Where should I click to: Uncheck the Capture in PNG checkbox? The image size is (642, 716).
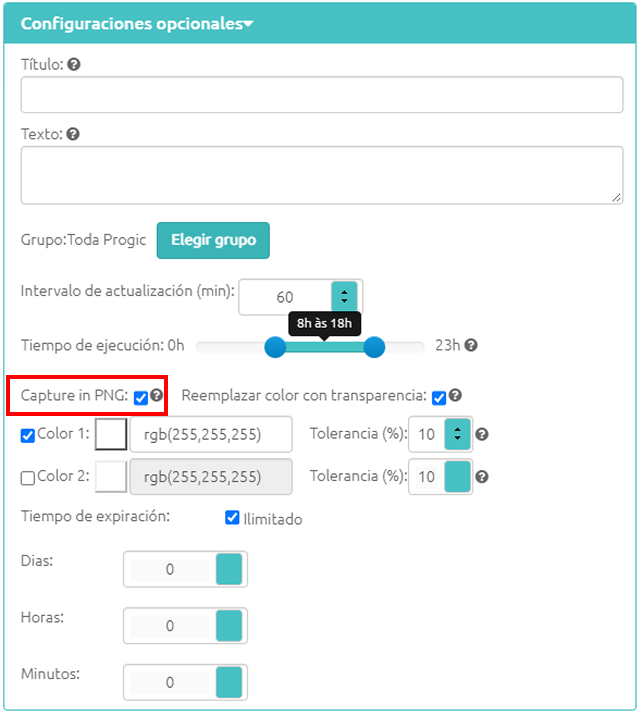(141, 398)
